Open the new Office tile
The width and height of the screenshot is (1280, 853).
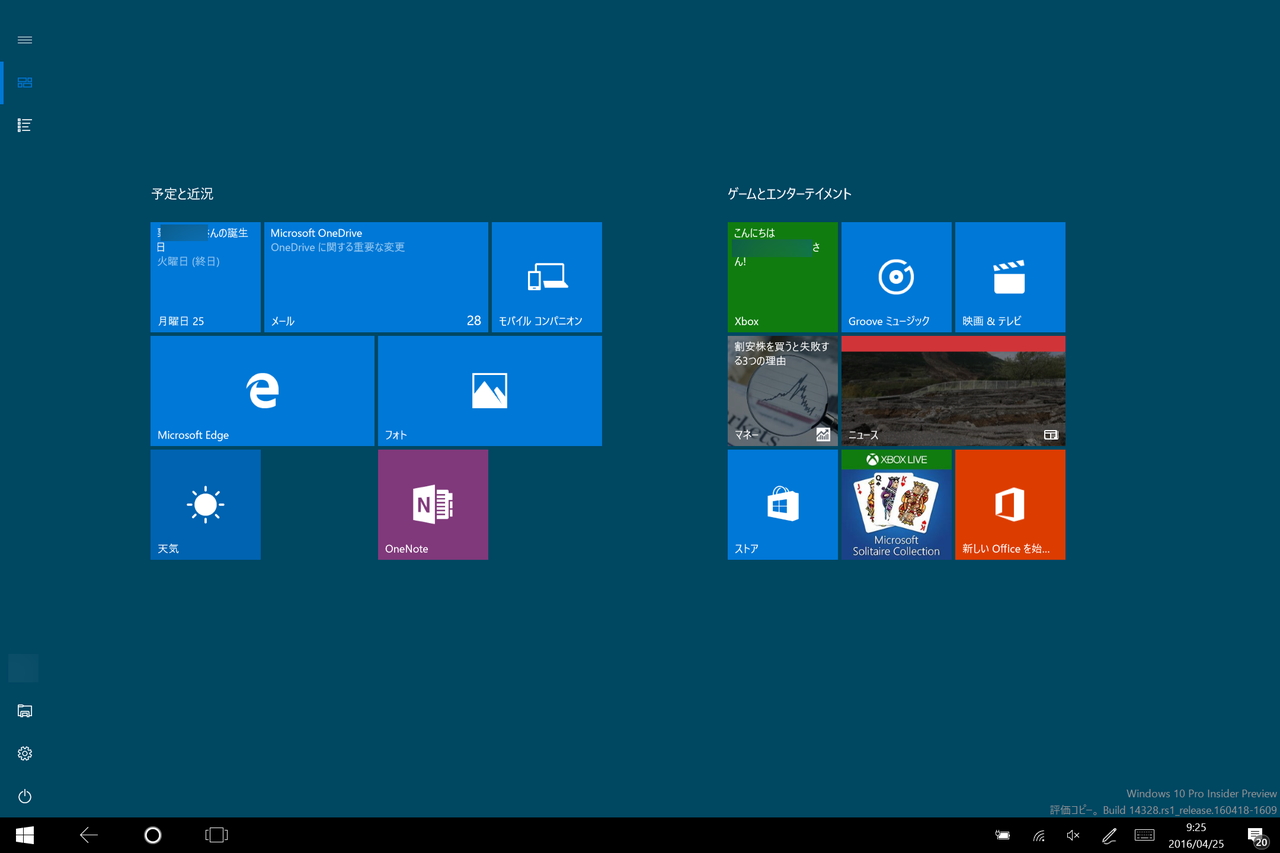(x=1009, y=504)
